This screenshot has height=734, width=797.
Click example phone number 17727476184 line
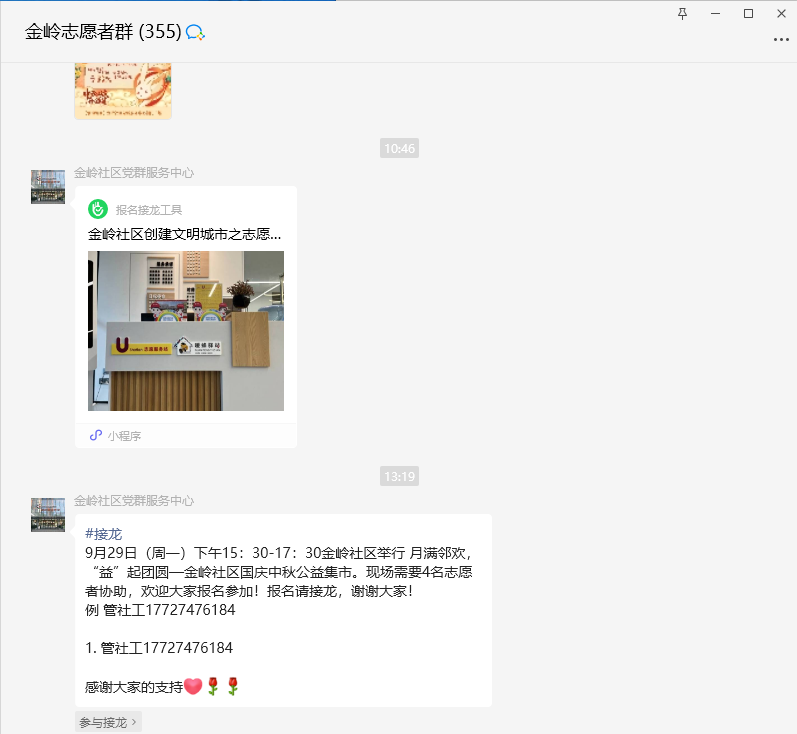pyautogui.click(x=160, y=609)
